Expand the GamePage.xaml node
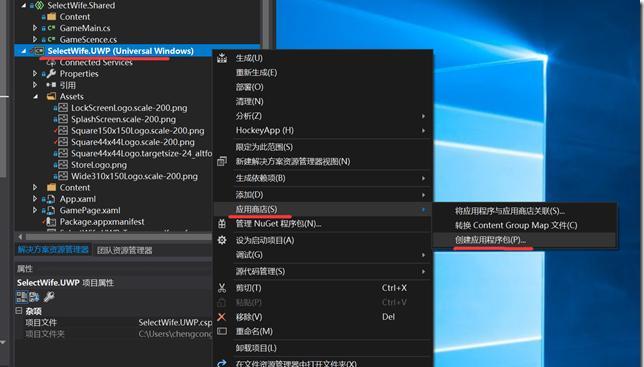Screen dimensions: 644x367 click(35, 210)
